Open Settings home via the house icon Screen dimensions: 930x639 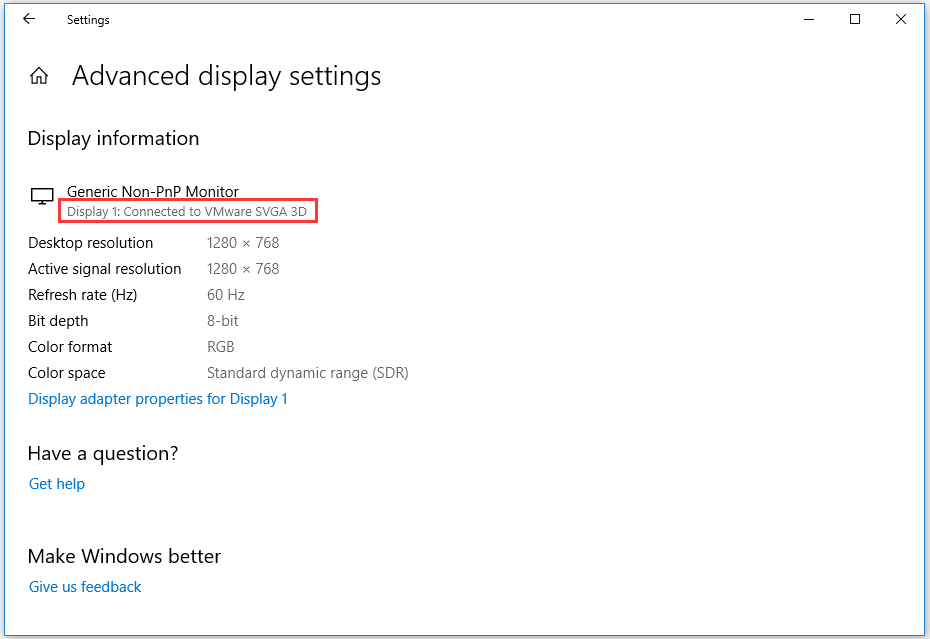39,76
